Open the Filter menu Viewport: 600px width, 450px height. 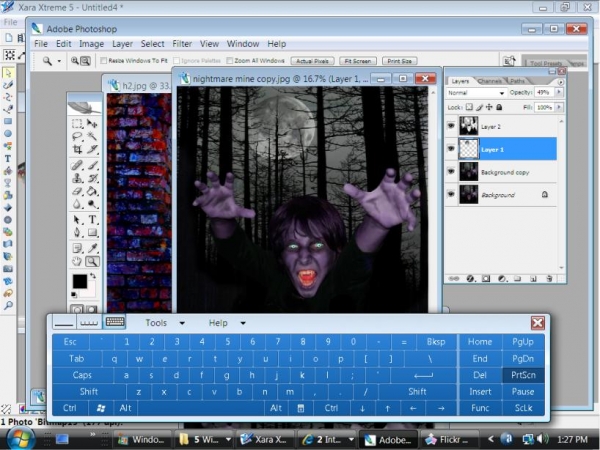coord(182,44)
